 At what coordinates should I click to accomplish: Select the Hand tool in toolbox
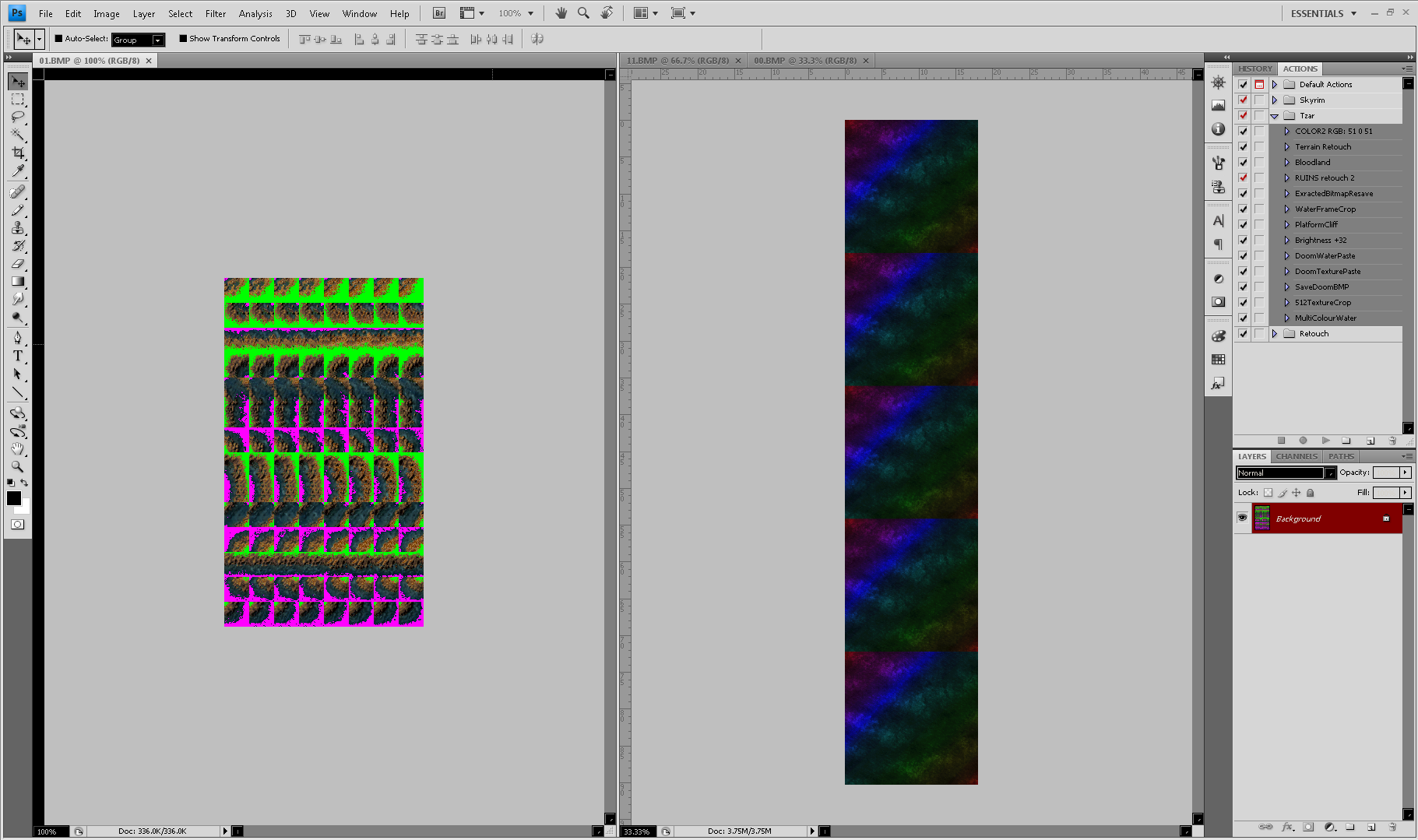click(x=18, y=448)
